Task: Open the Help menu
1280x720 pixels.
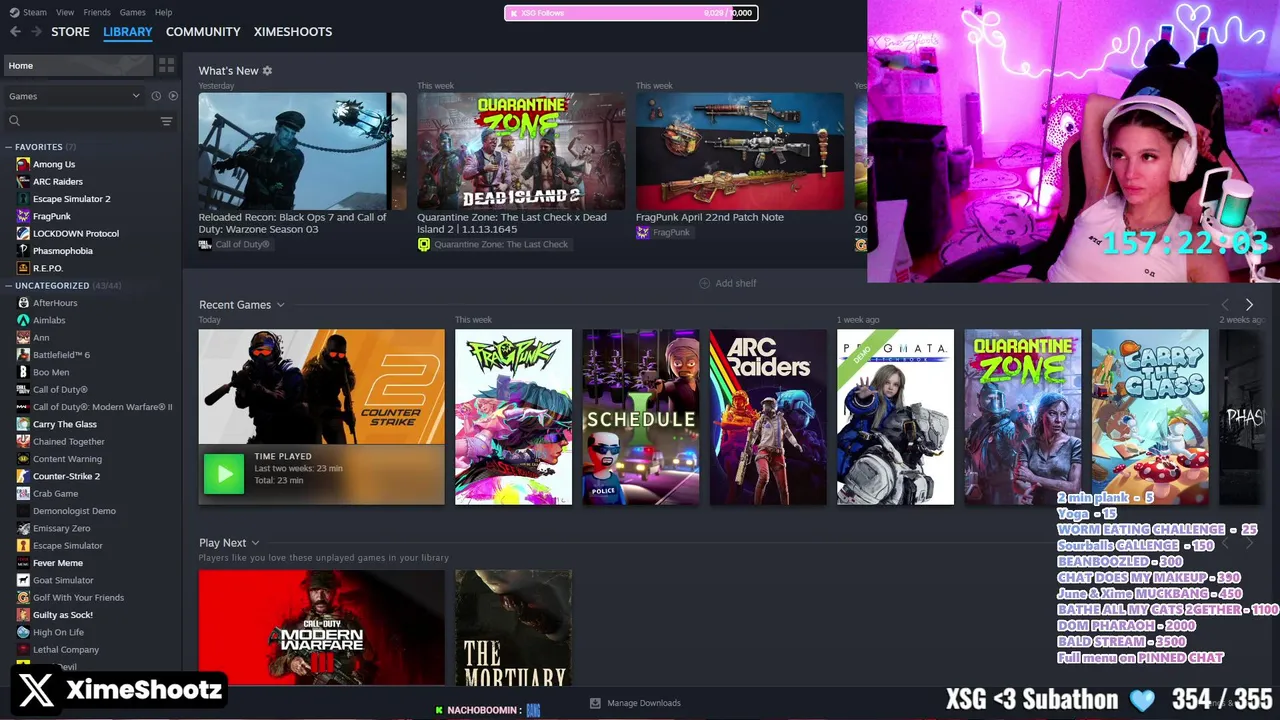Action: pyautogui.click(x=163, y=12)
